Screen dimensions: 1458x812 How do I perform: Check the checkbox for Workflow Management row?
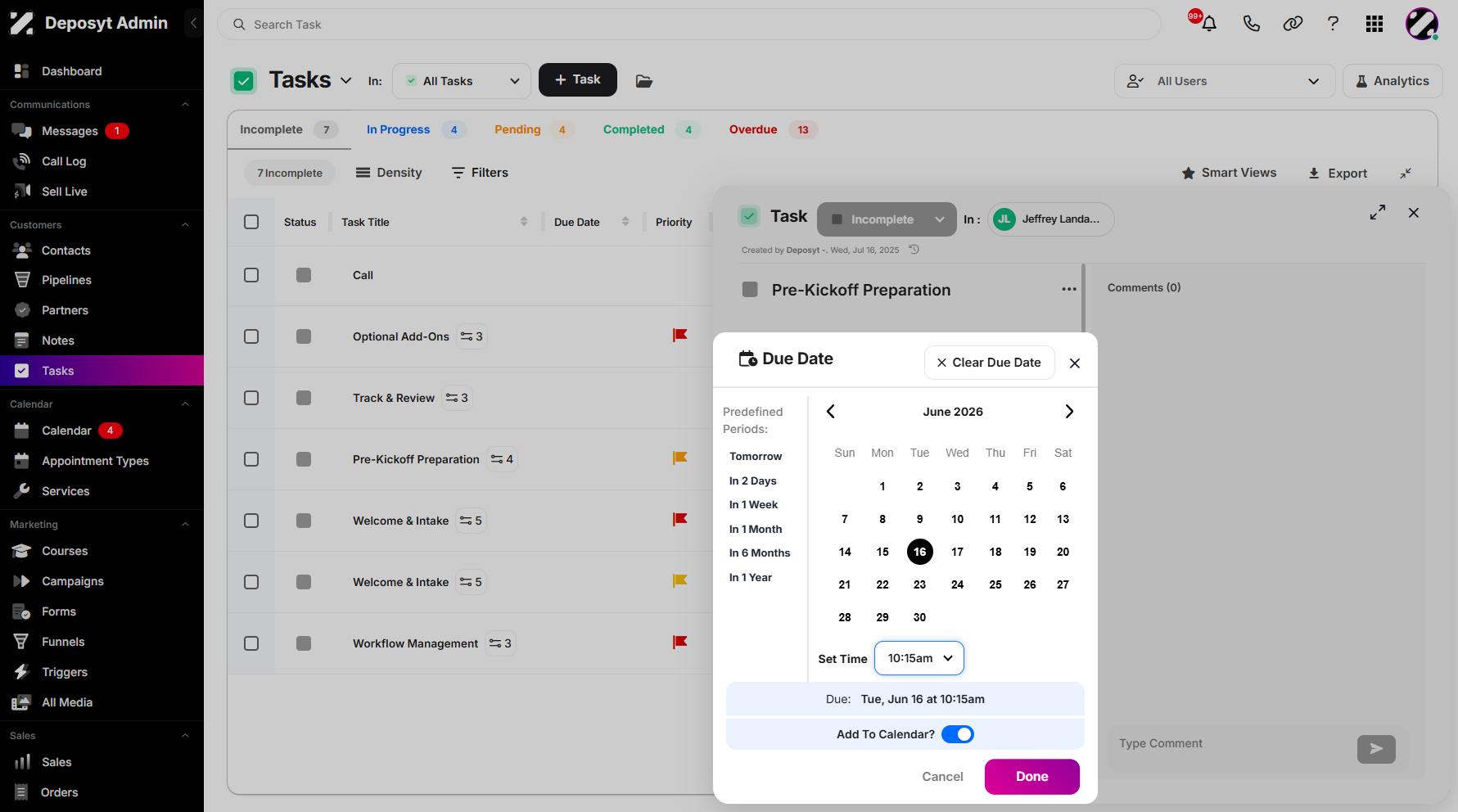tap(251, 643)
